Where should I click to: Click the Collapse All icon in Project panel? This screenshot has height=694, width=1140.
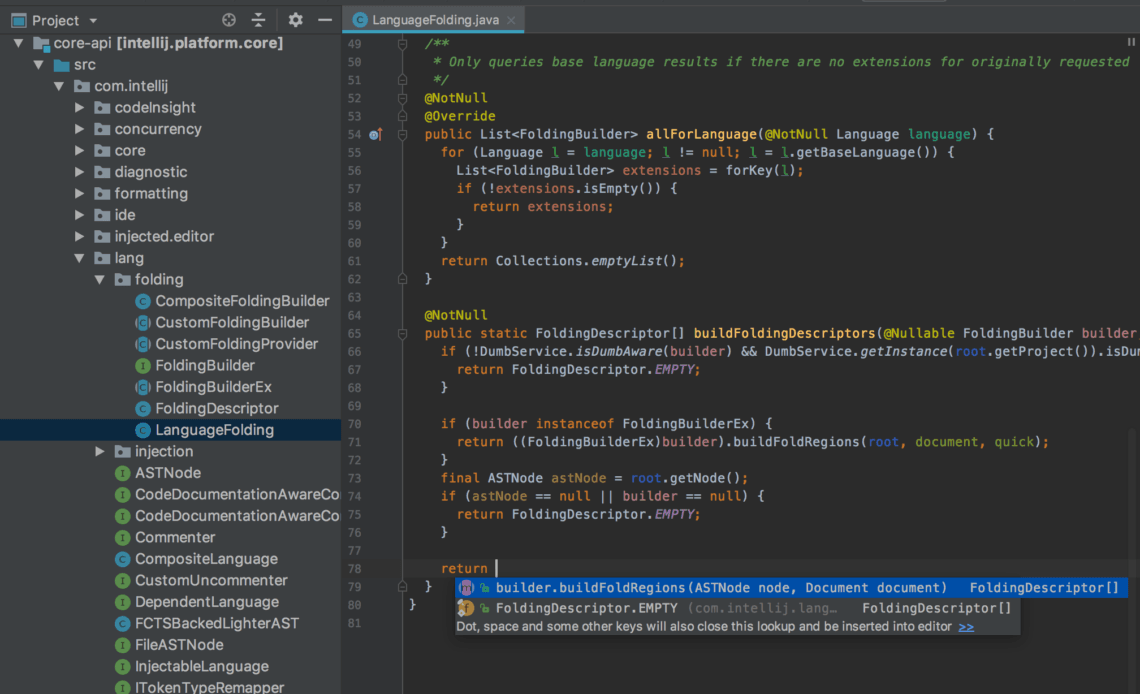point(259,20)
